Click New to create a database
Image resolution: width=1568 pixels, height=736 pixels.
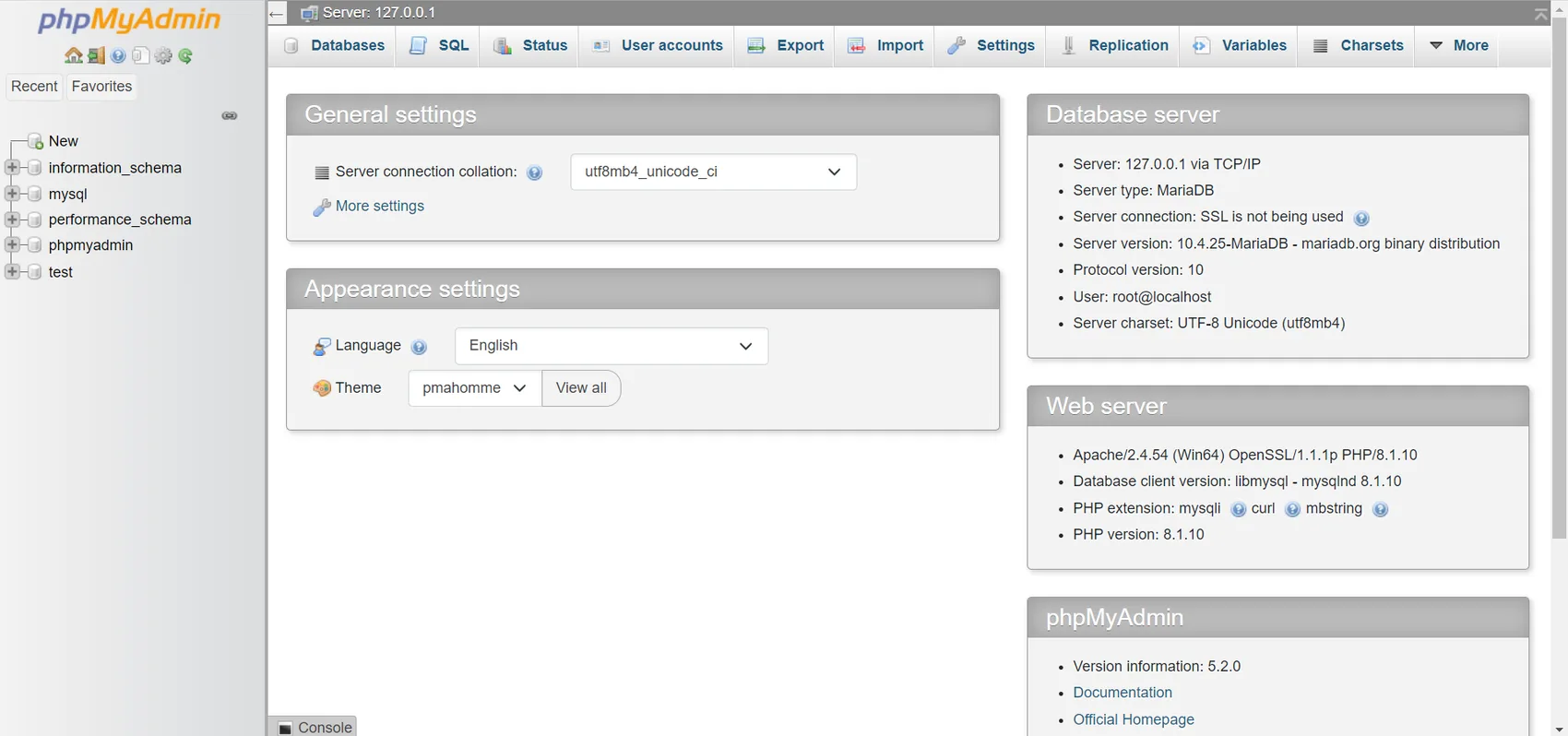(x=63, y=141)
